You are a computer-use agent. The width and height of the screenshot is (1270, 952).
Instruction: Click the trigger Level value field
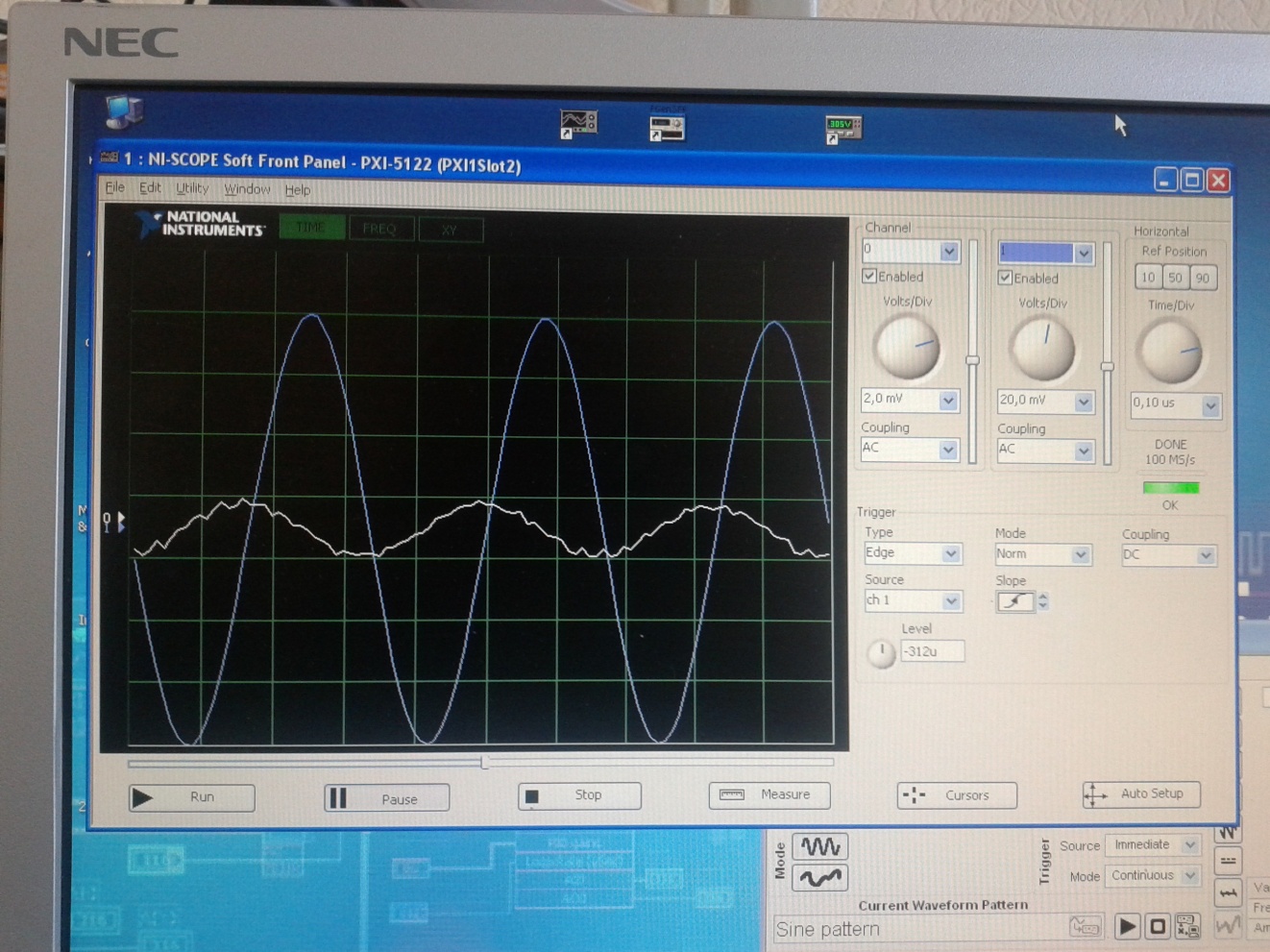tap(932, 651)
